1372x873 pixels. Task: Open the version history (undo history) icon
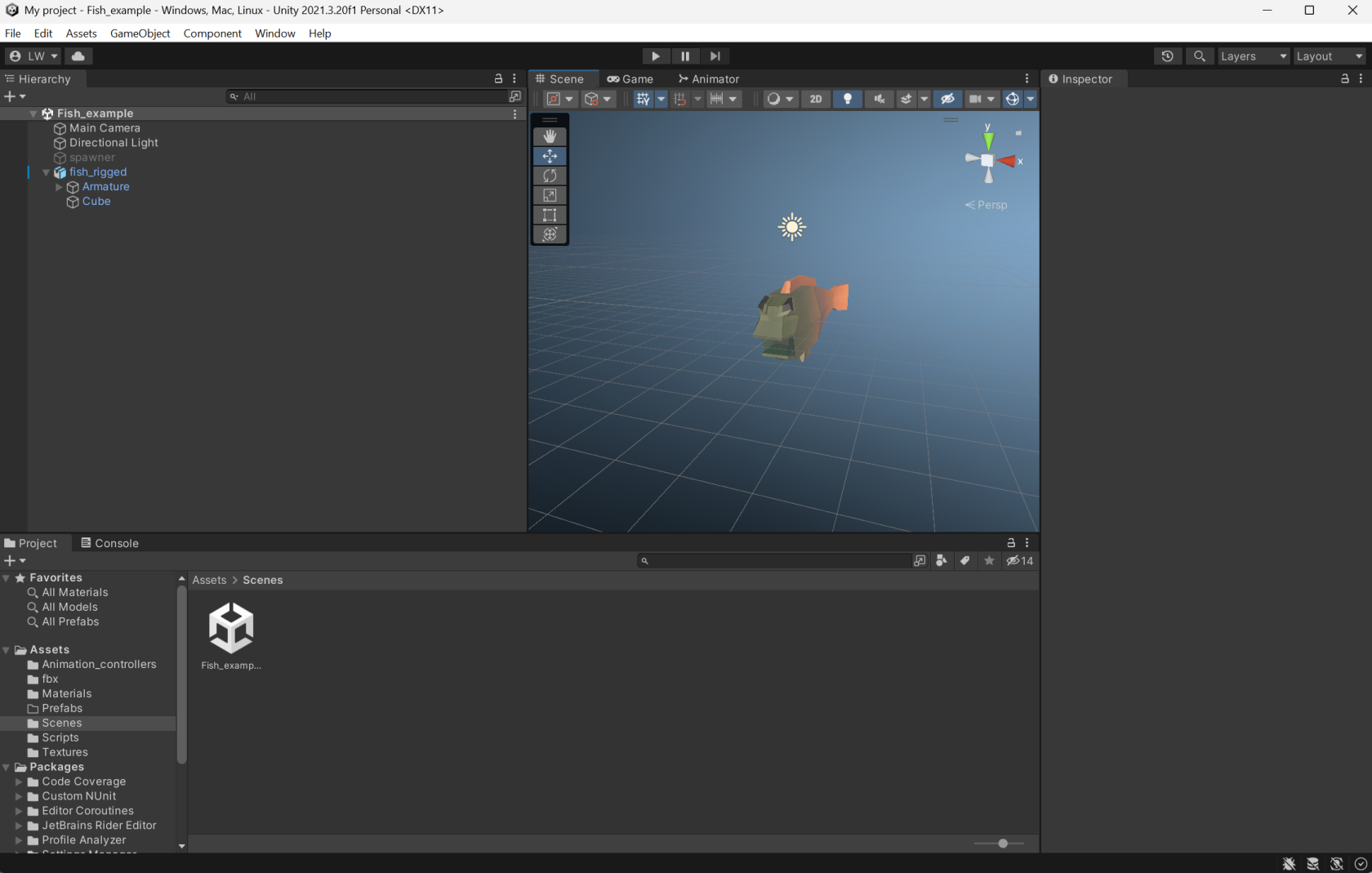pos(1167,56)
